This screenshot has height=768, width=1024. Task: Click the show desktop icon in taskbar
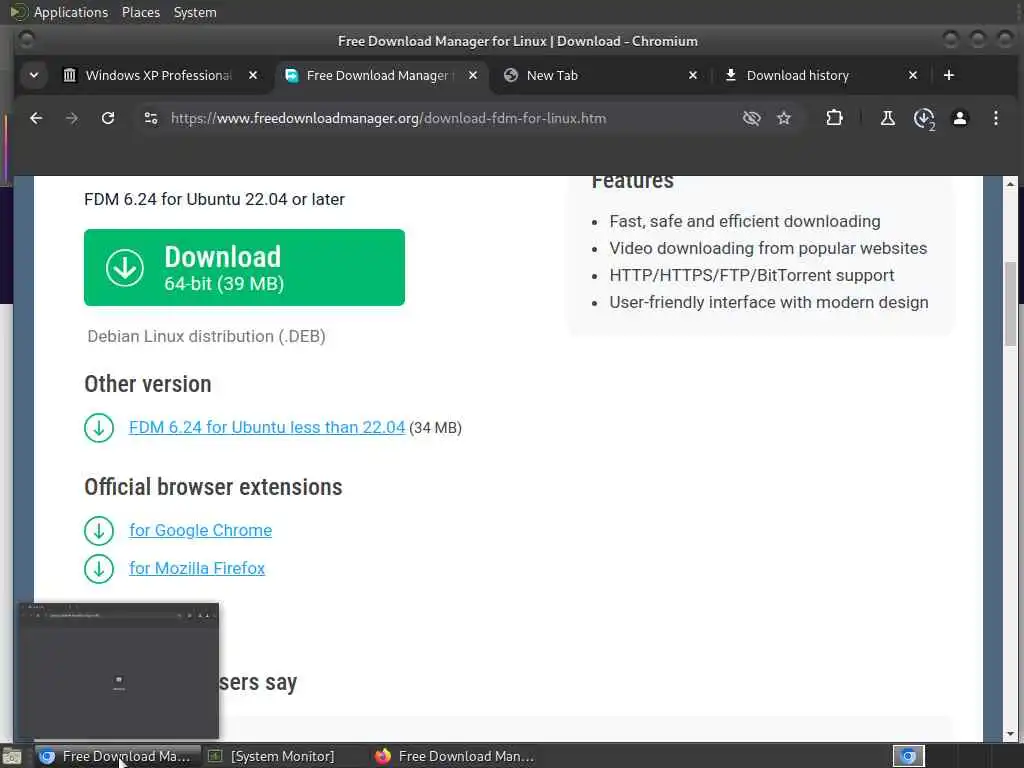(x=12, y=757)
